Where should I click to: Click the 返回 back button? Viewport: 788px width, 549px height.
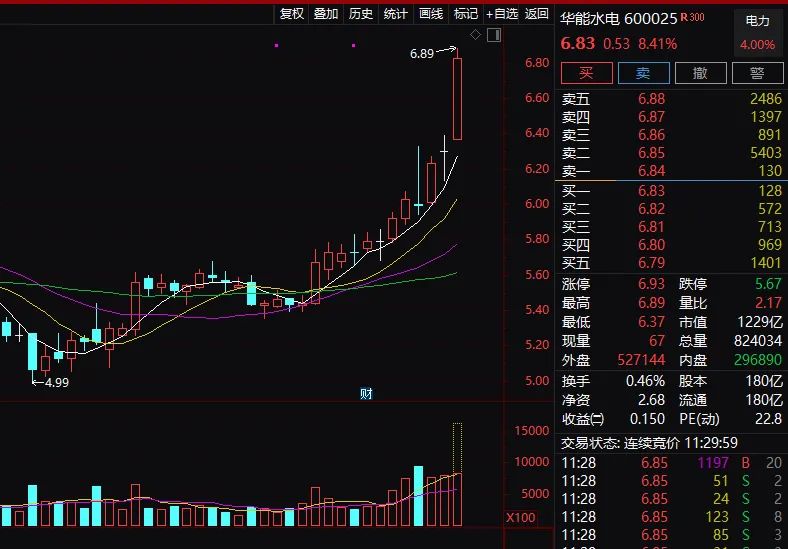(537, 13)
